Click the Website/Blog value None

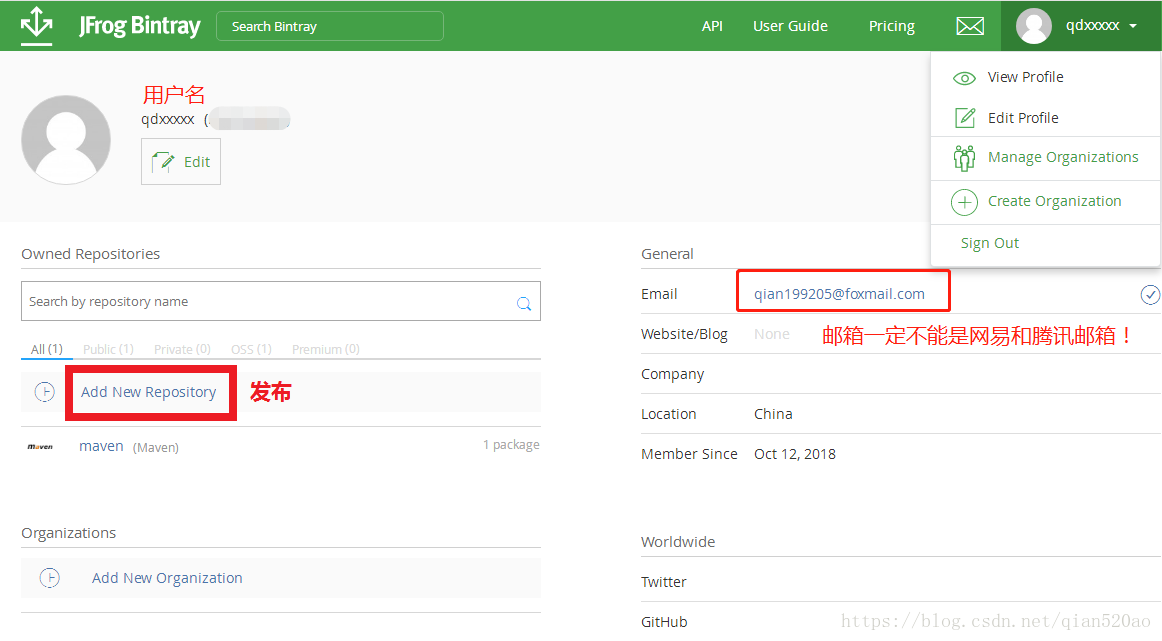pyautogui.click(x=771, y=334)
